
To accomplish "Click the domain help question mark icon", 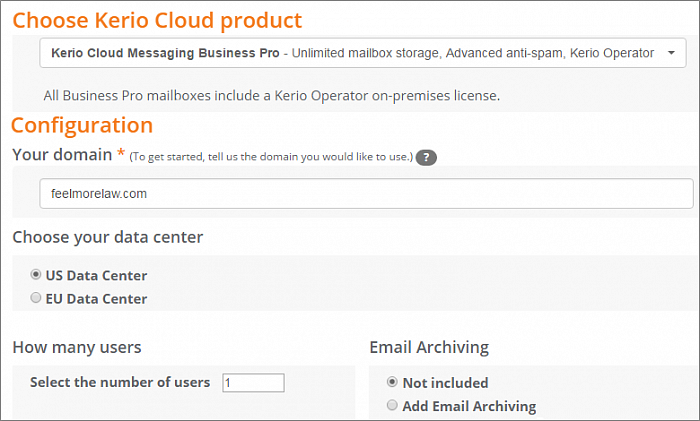I will (426, 157).
